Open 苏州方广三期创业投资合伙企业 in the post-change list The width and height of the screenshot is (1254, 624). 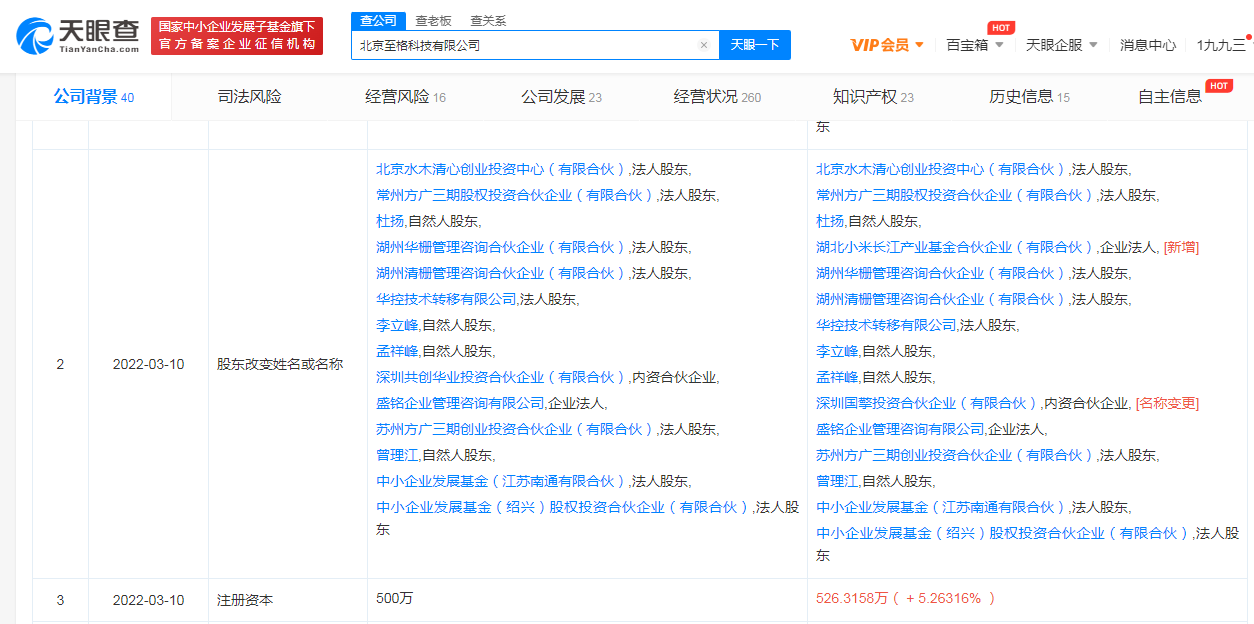(955, 455)
